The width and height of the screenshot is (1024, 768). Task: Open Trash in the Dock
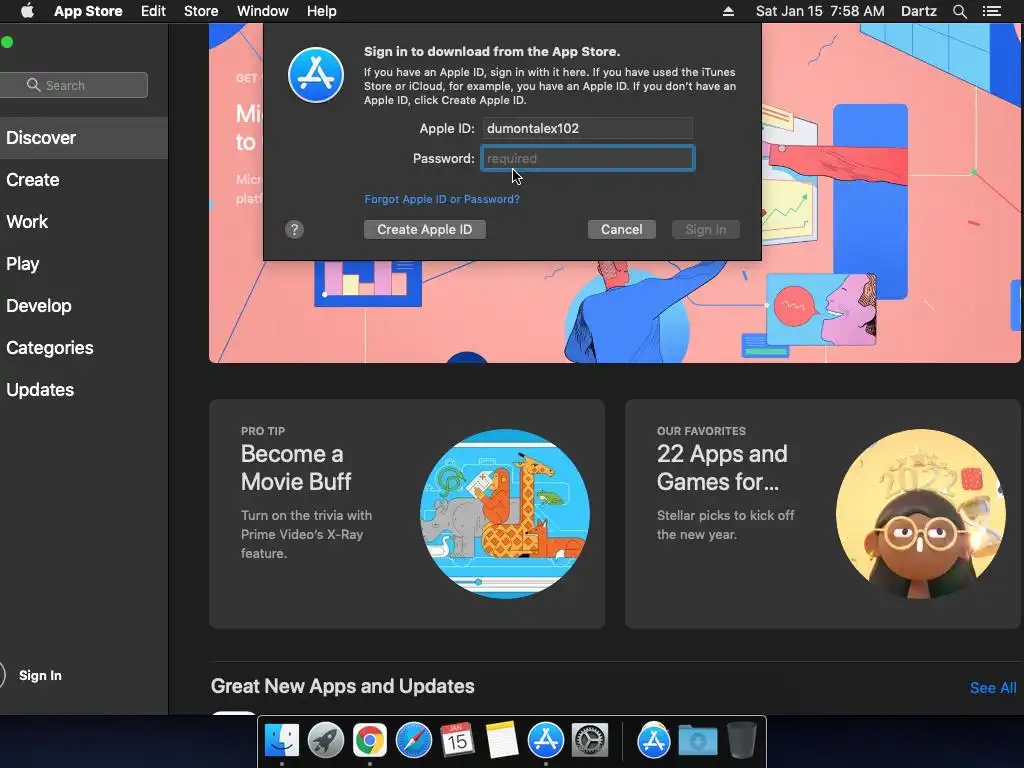(741, 740)
